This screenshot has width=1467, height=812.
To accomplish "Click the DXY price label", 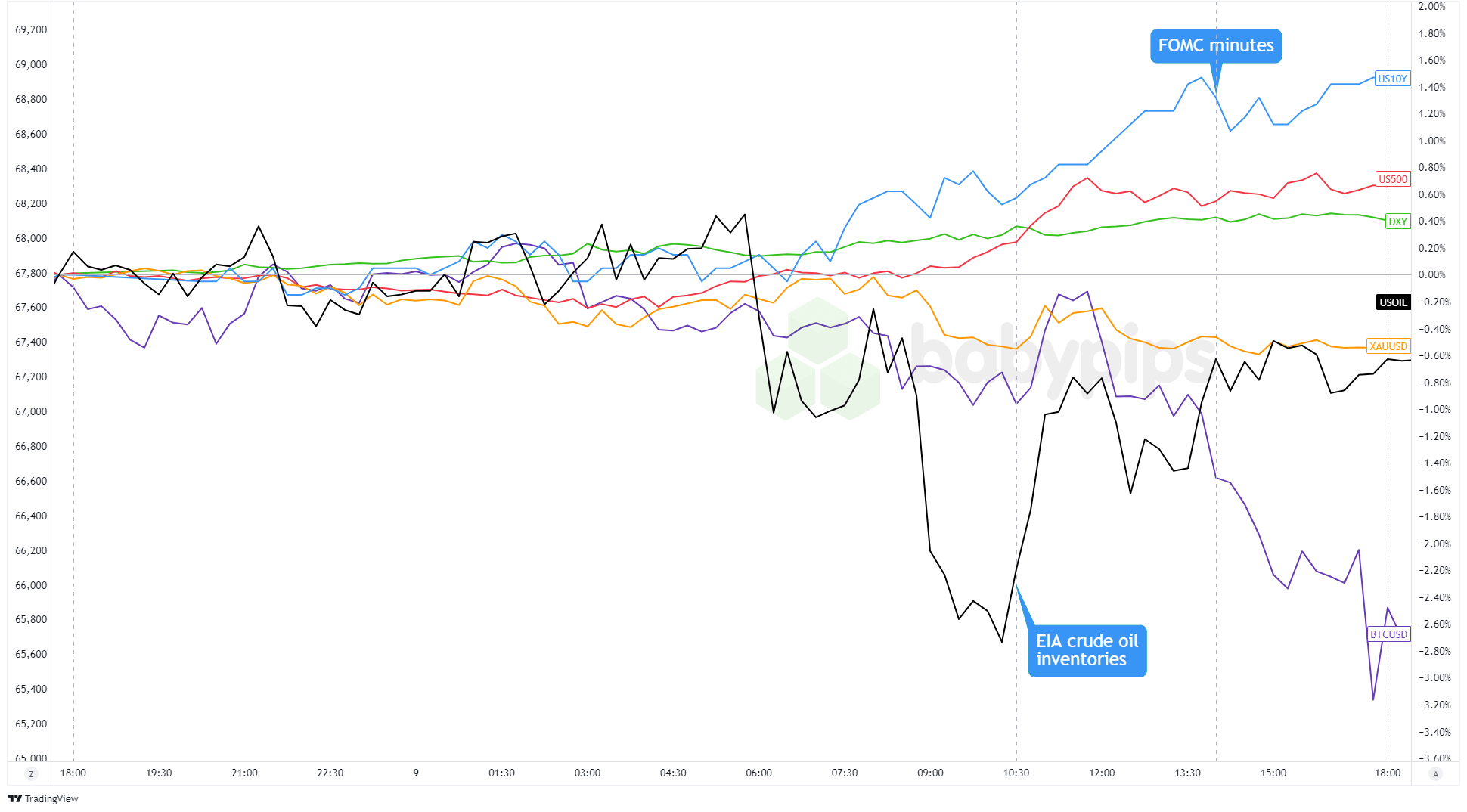I will 1397,222.
